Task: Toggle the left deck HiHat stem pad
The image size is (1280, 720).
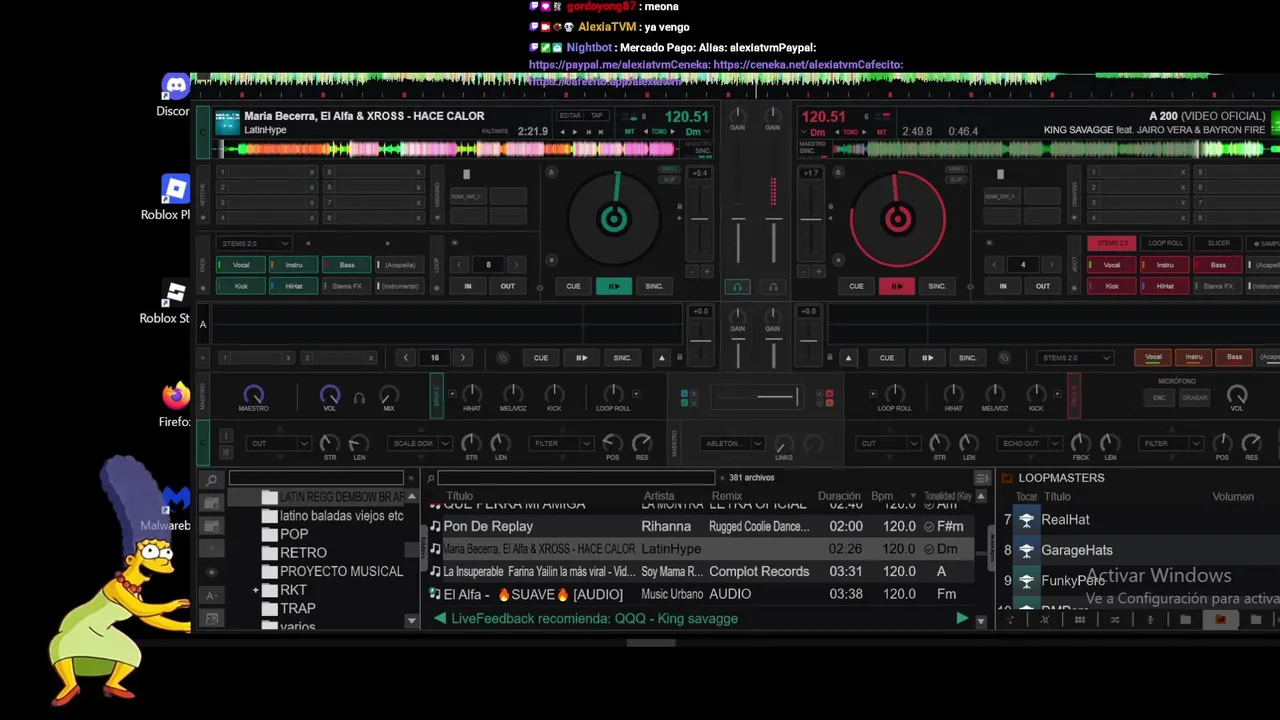Action: coord(294,286)
